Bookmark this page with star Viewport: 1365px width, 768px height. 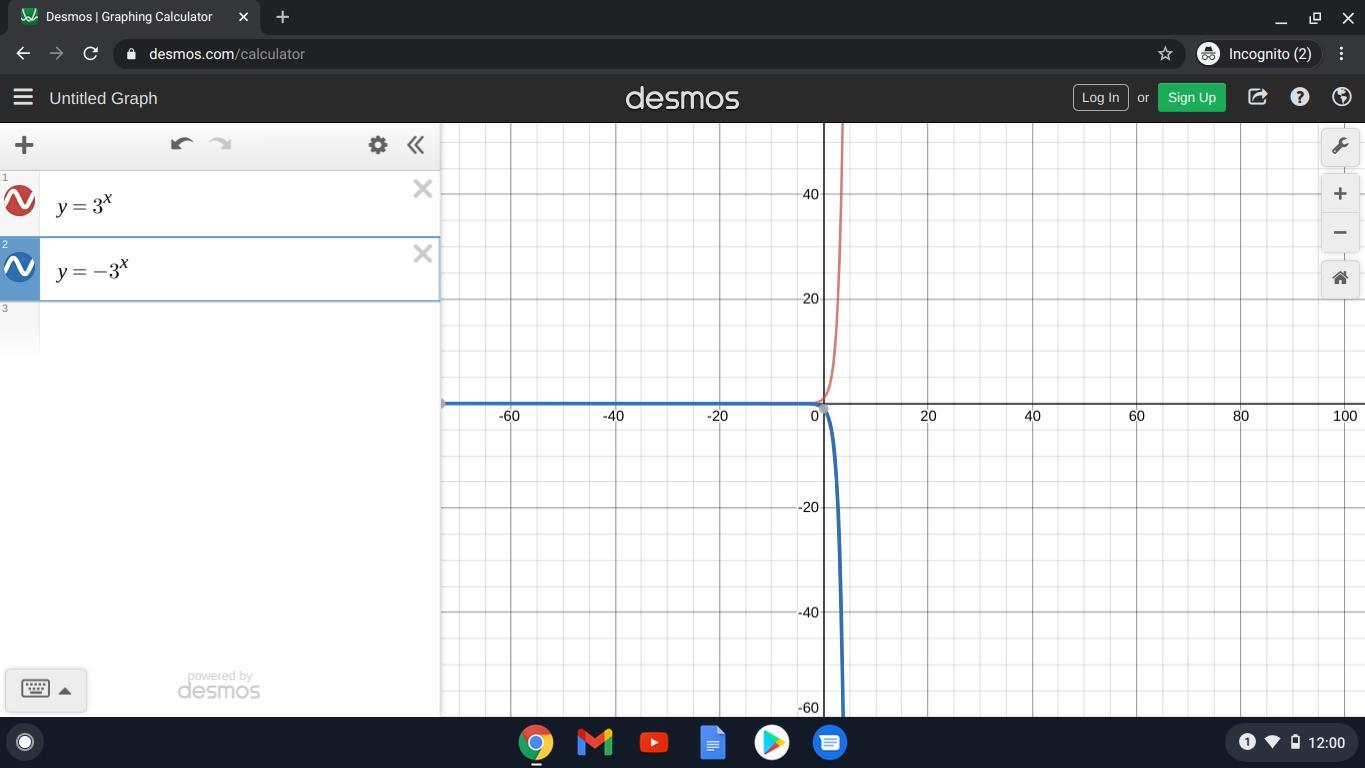tap(1165, 54)
